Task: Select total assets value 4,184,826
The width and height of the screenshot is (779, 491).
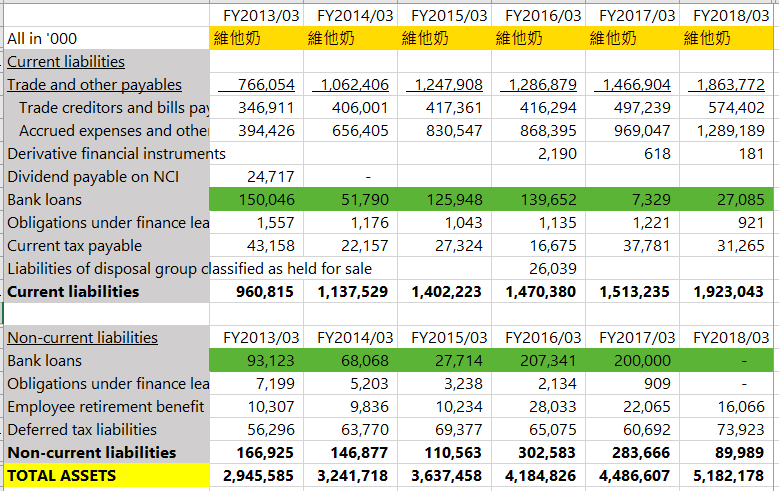Action: [x=539, y=476]
